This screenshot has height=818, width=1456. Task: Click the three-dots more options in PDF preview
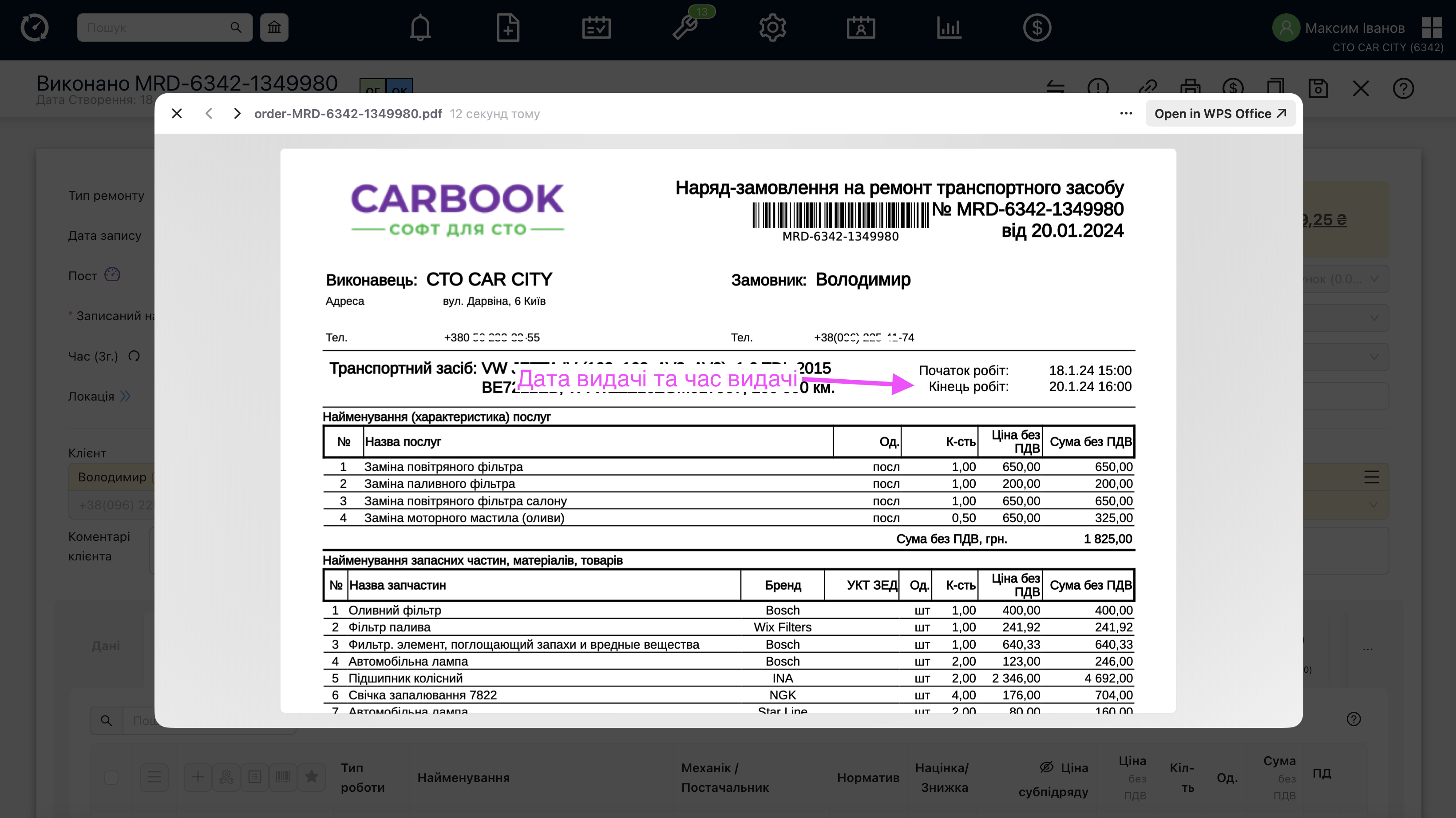click(x=1125, y=114)
